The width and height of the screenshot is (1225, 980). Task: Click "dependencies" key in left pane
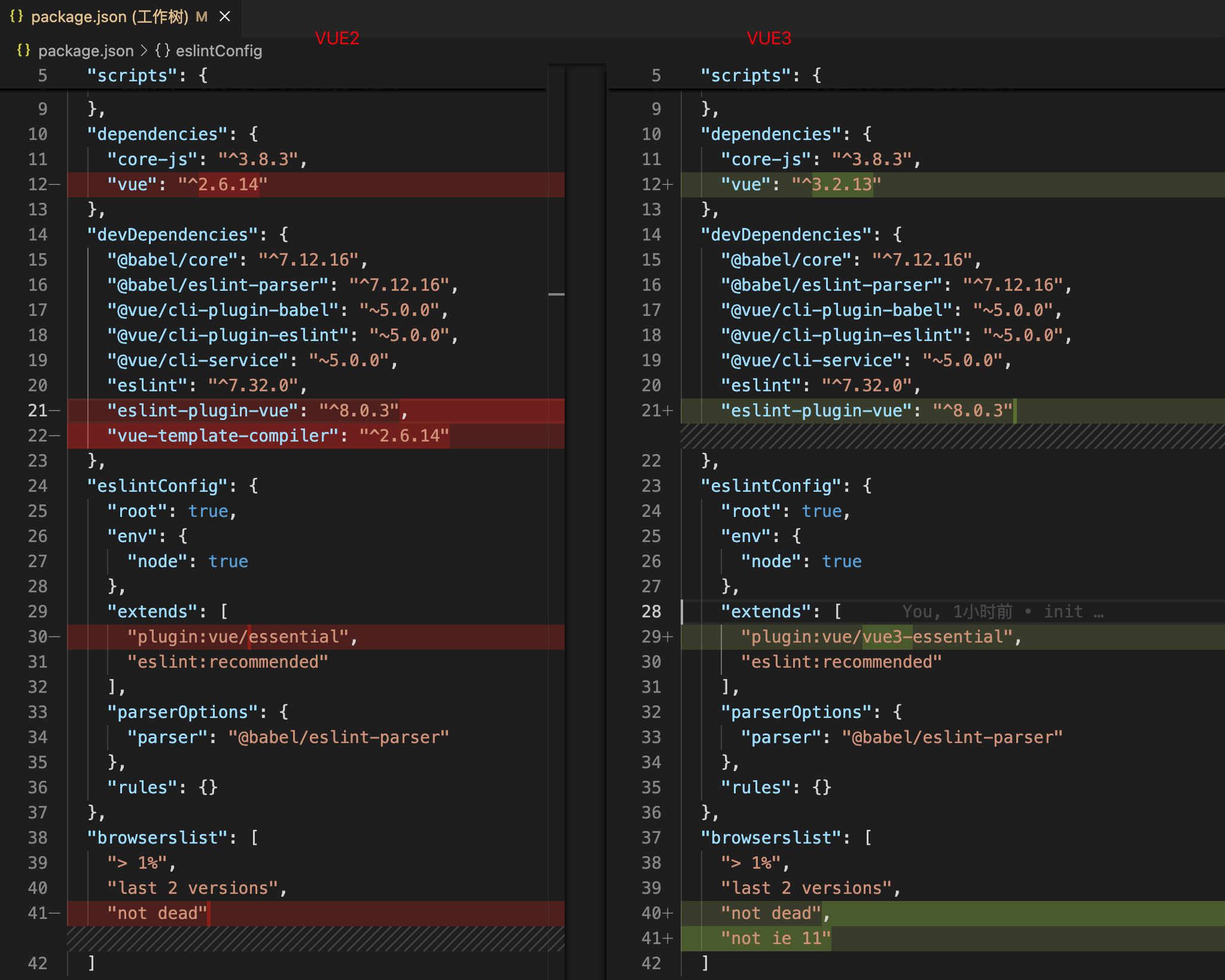tap(157, 134)
